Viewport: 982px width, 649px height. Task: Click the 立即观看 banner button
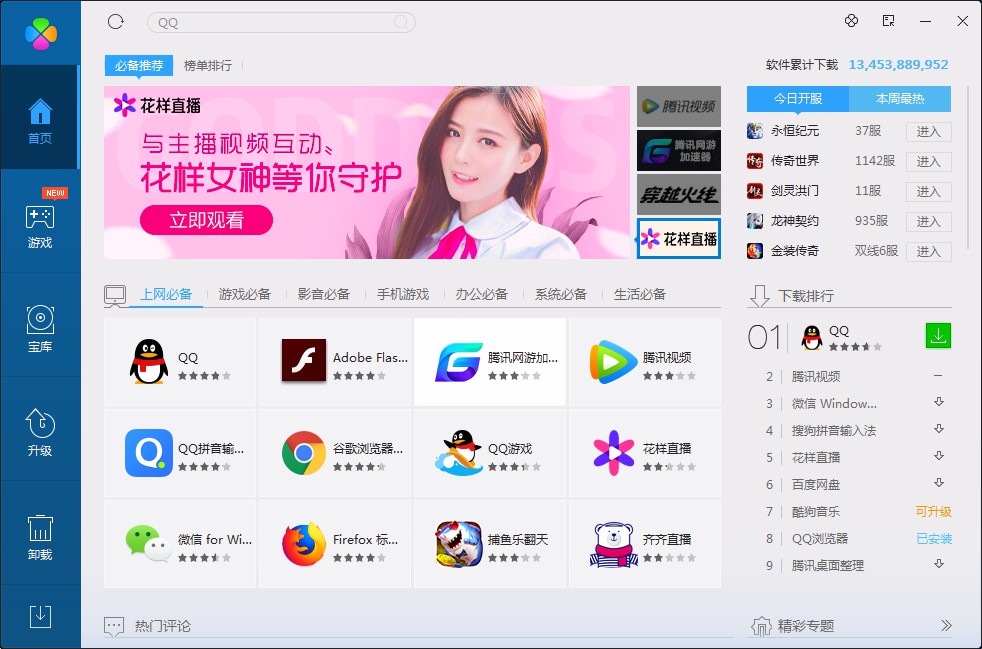coord(206,220)
